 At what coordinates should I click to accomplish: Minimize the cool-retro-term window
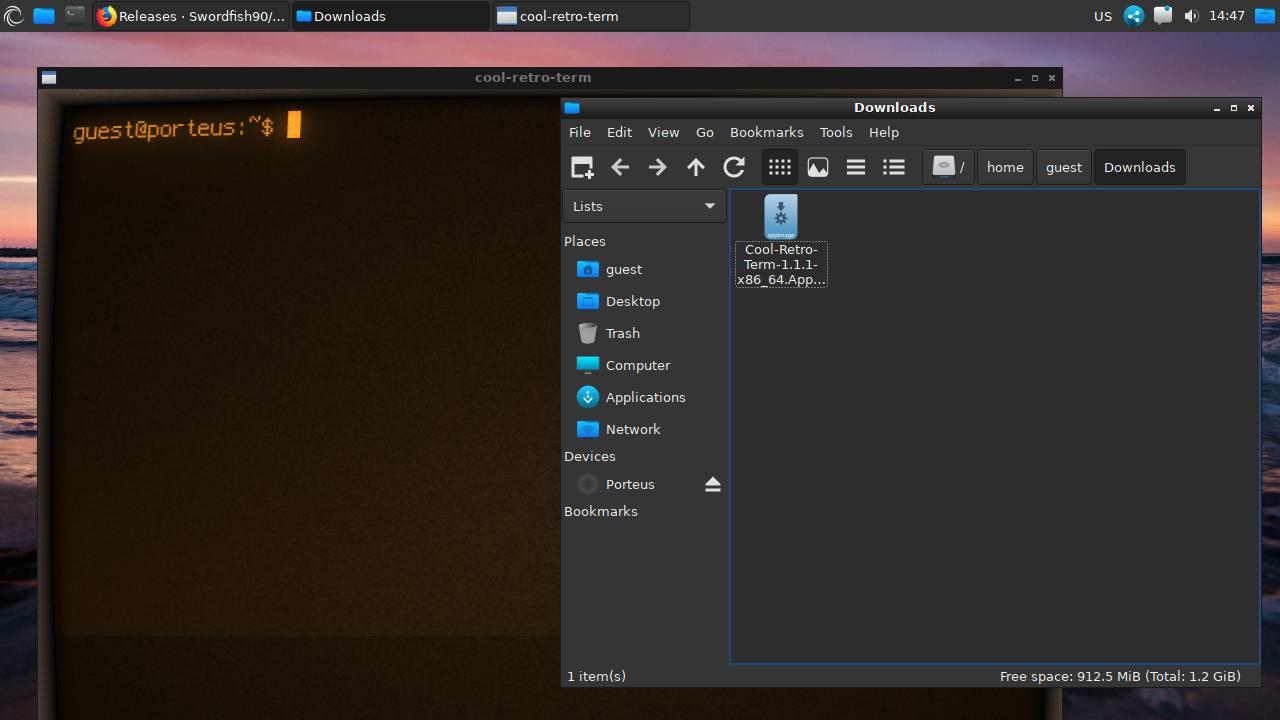coord(1018,78)
